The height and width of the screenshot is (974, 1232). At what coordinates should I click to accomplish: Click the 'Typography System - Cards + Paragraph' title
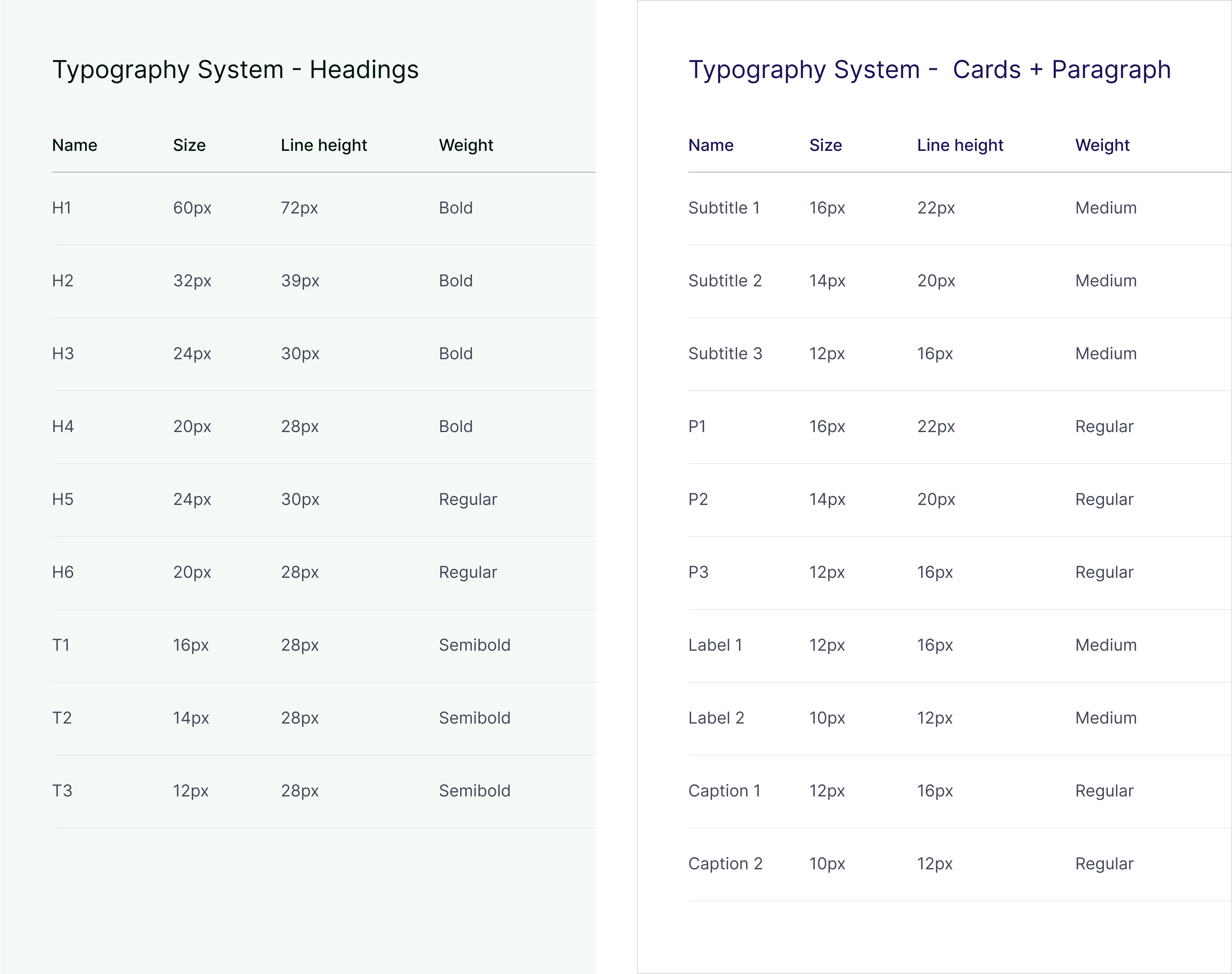point(930,70)
